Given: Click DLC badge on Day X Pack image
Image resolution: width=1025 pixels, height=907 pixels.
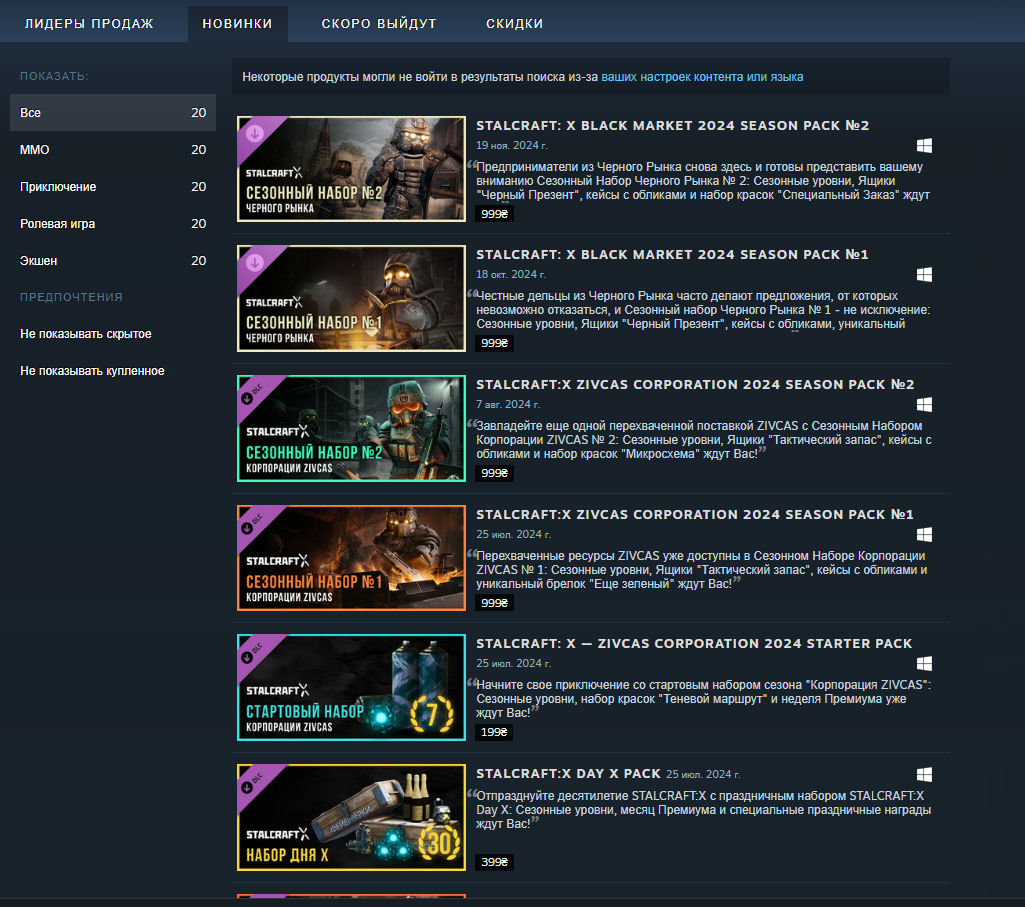Looking at the screenshot, I should (x=251, y=783).
